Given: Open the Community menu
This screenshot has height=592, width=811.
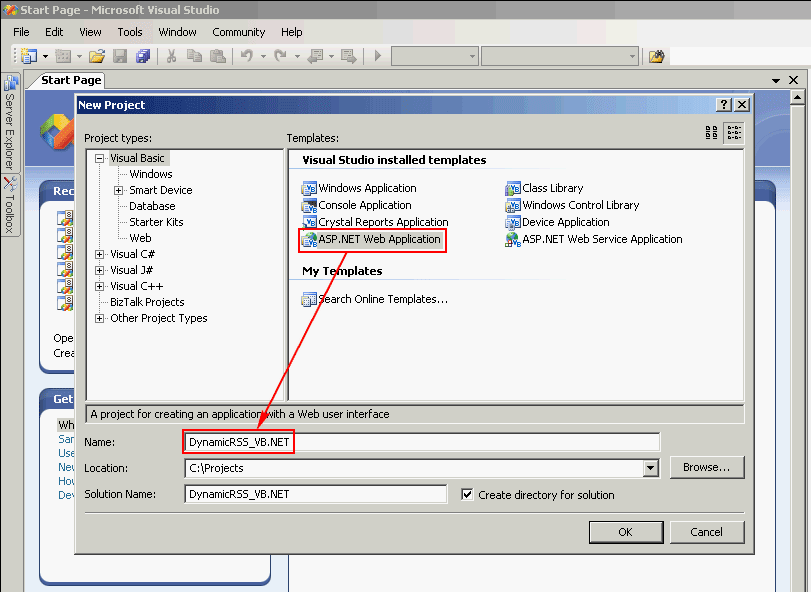Looking at the screenshot, I should click(x=238, y=32).
